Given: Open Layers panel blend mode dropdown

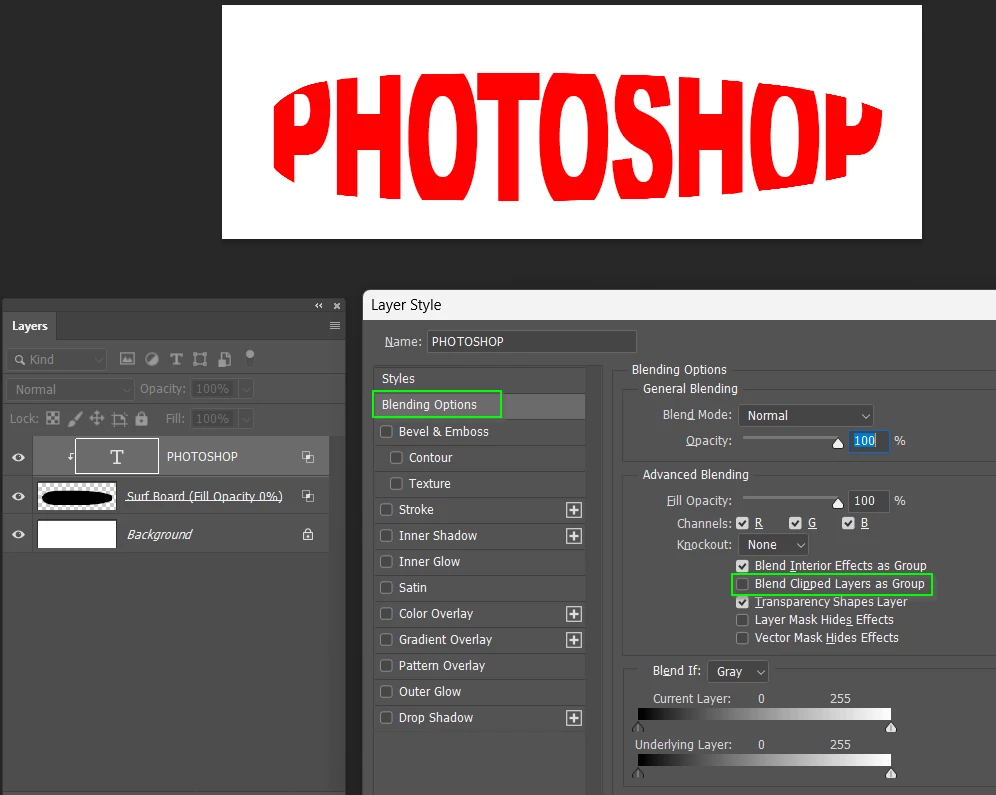Looking at the screenshot, I should 71,389.
